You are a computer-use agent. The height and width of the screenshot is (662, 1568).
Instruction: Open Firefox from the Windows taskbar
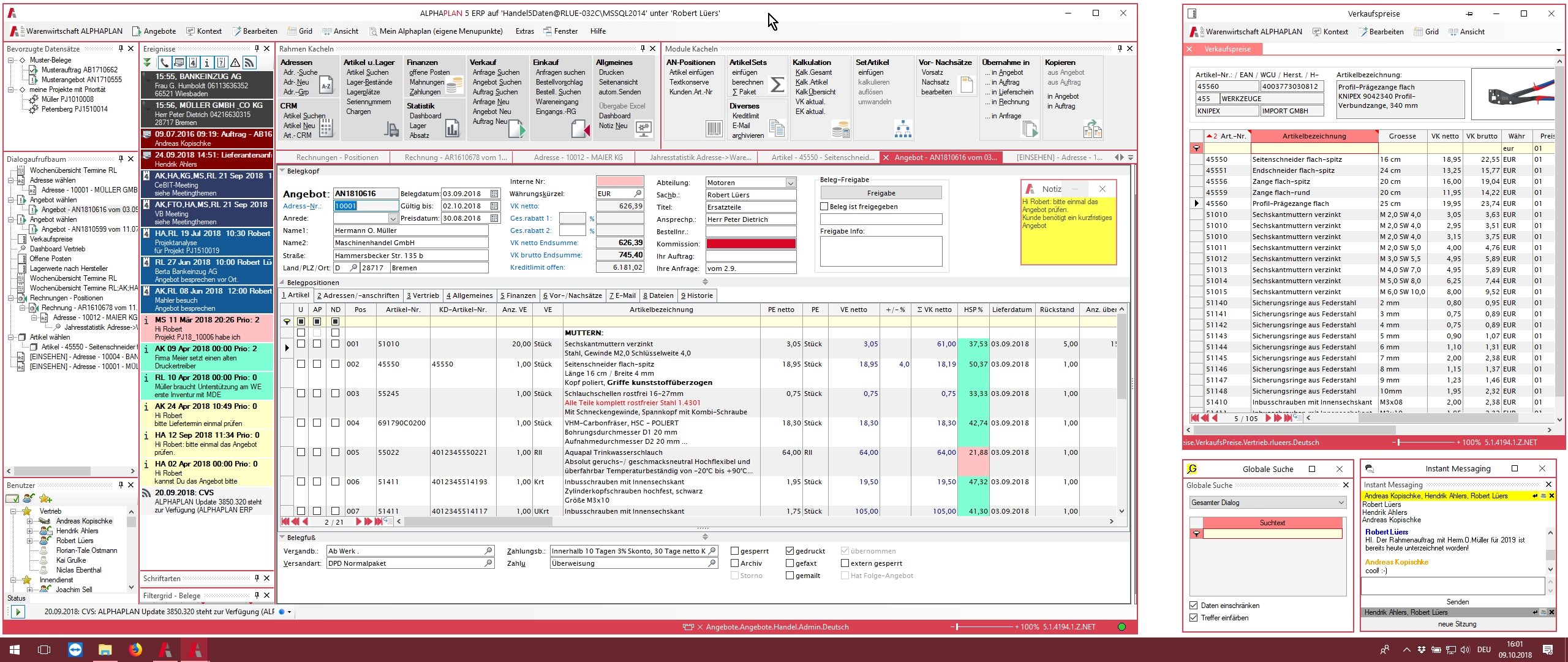135,649
